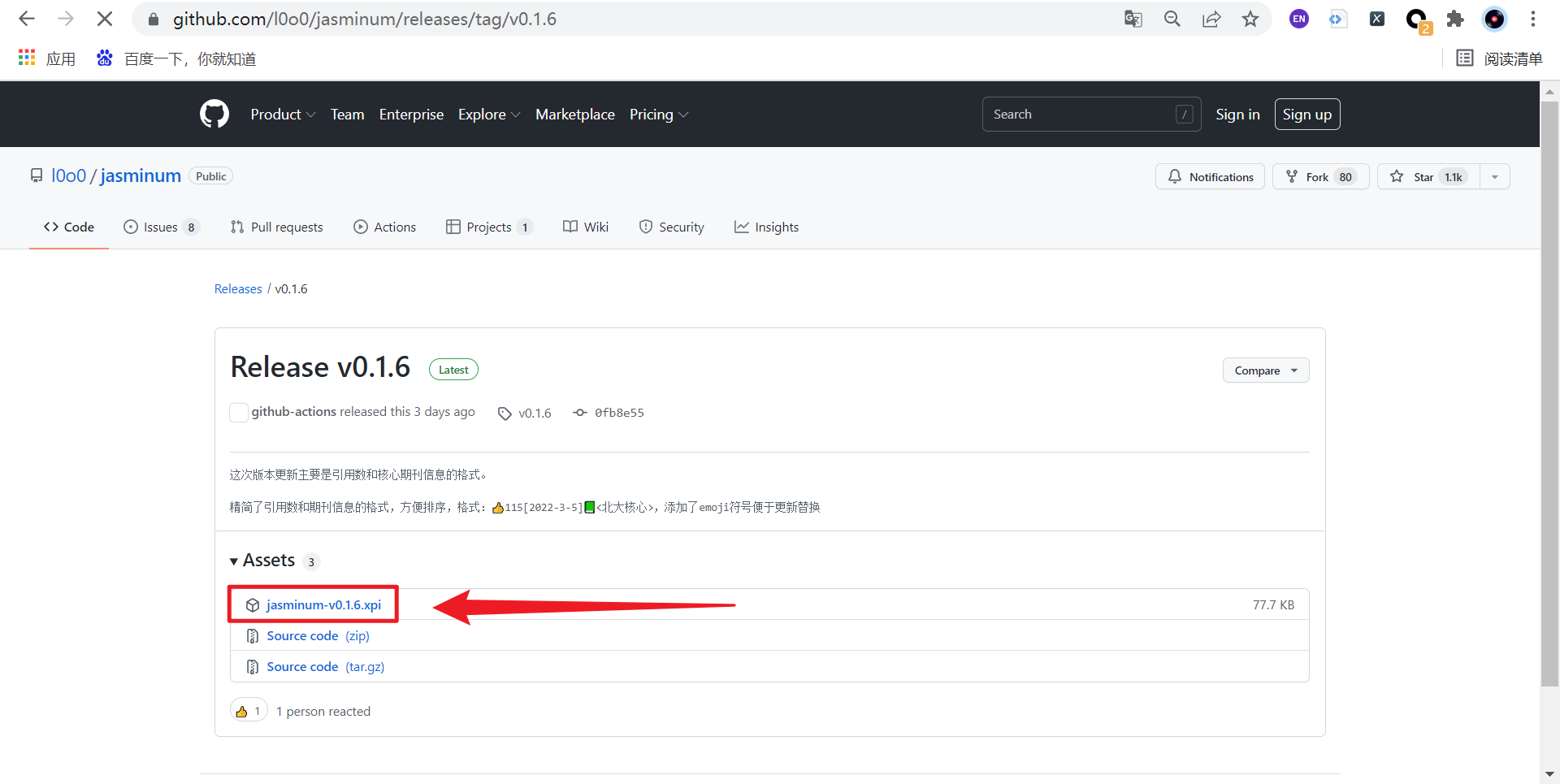Click the address bar URL
Screen dimensions: 1560x784
(365, 19)
